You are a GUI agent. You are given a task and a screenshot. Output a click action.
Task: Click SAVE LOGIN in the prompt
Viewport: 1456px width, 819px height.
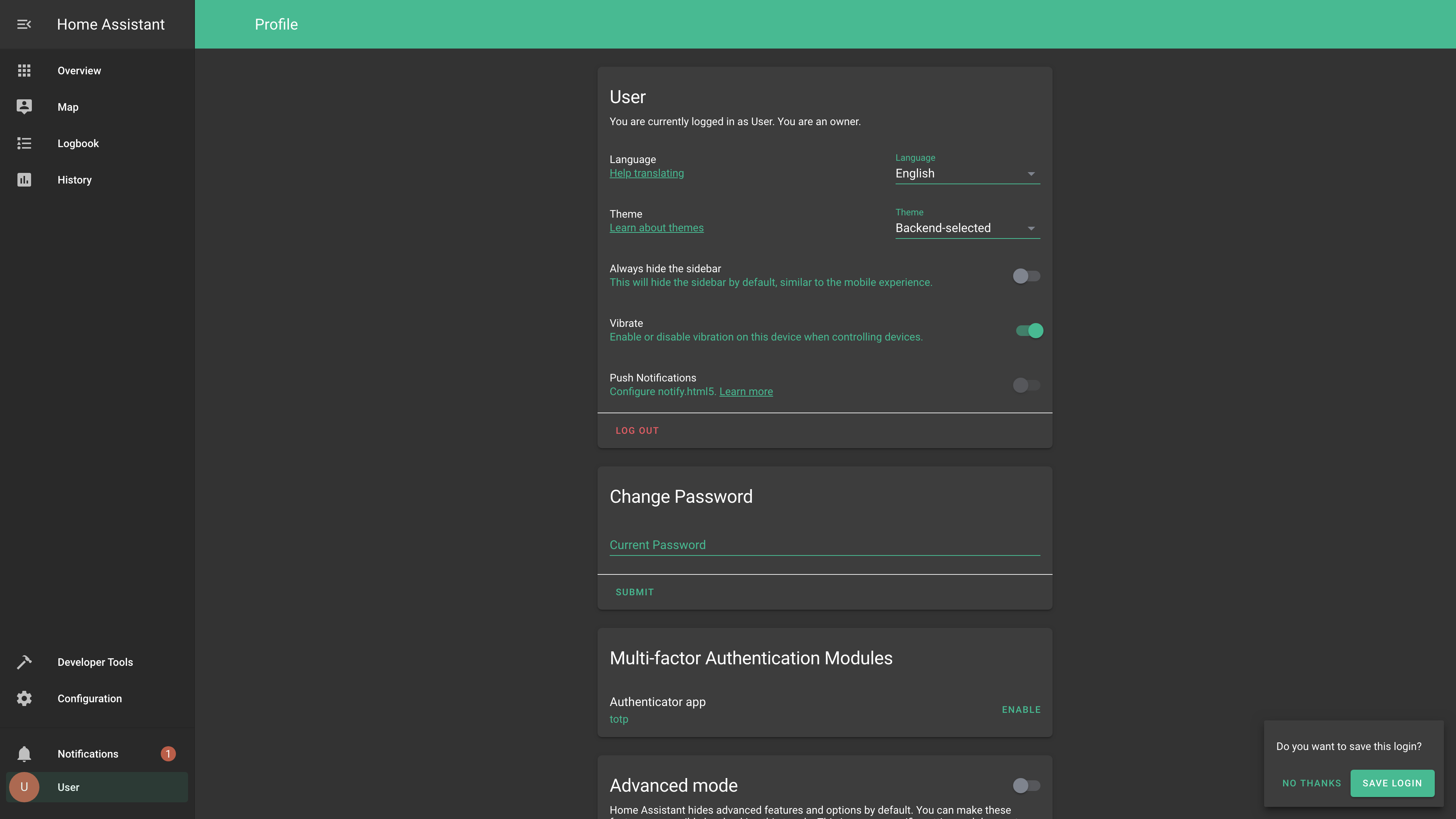point(1392,783)
